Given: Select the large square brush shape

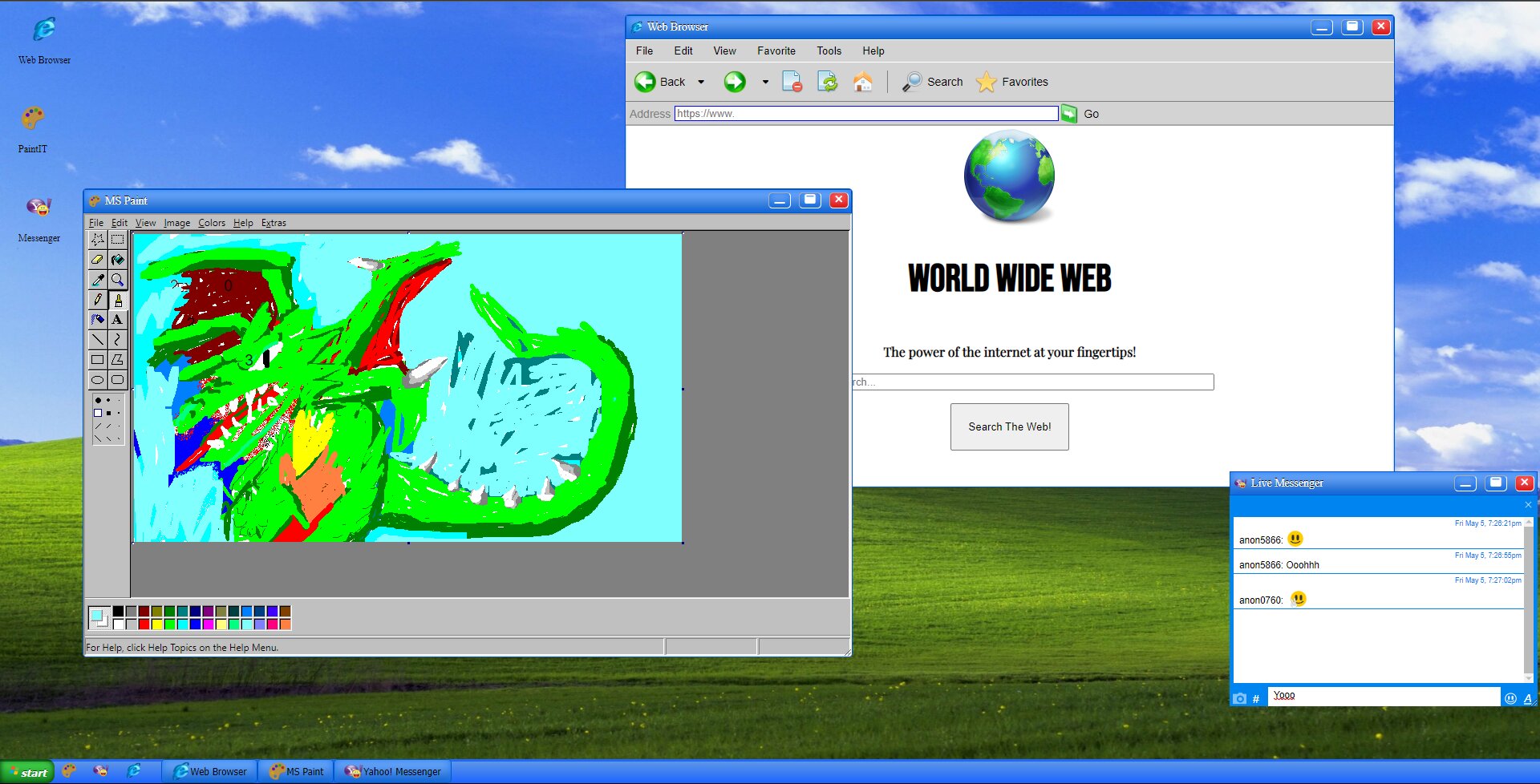Looking at the screenshot, I should [98, 413].
